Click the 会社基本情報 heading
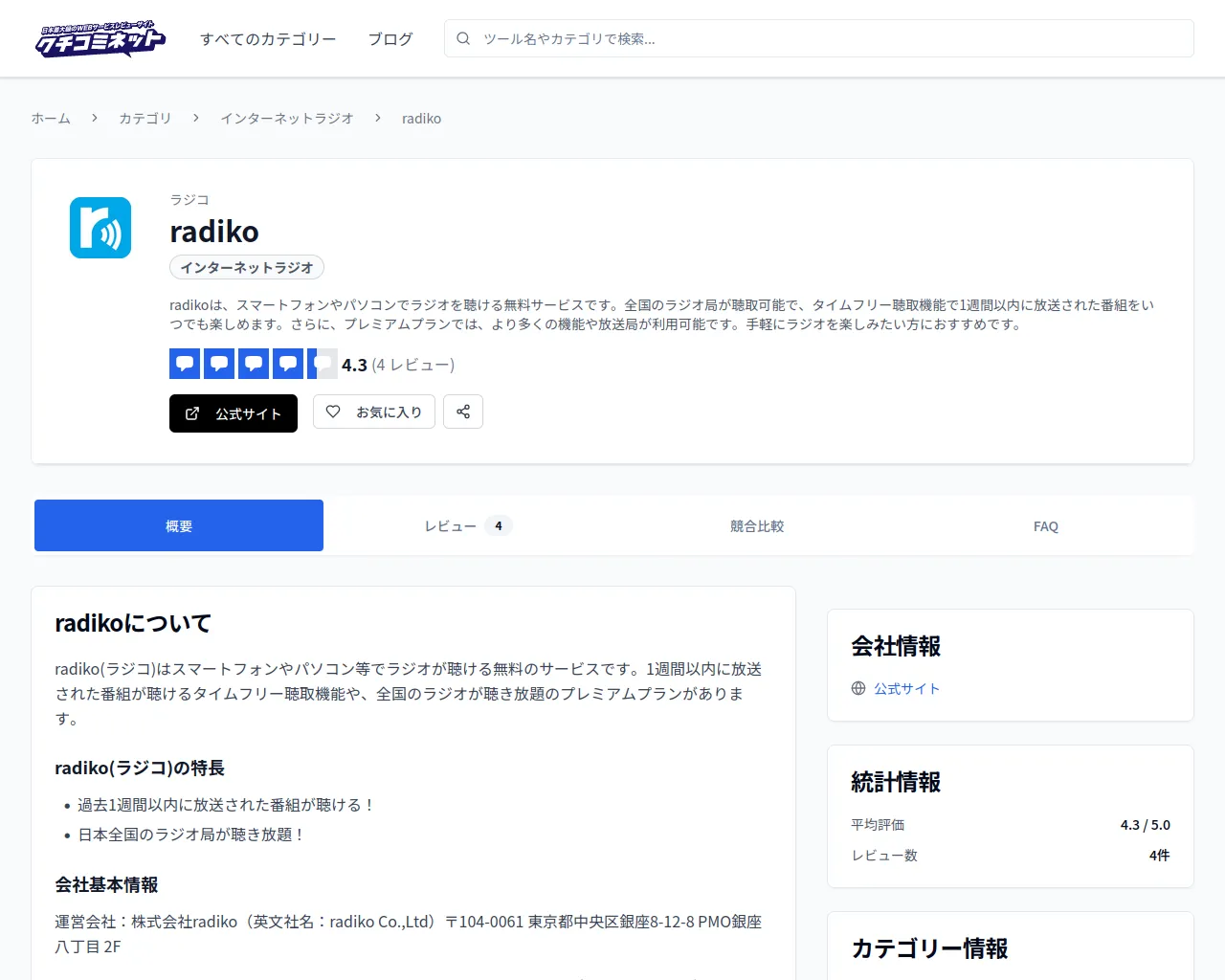The image size is (1225, 980). (106, 884)
